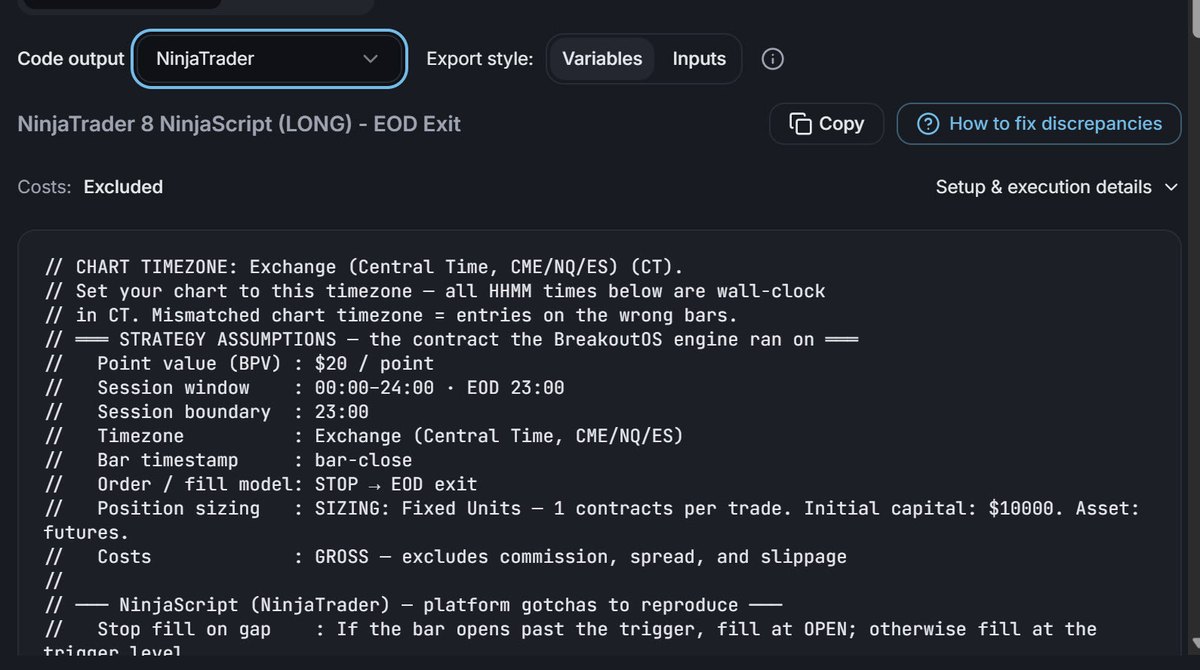Click the Costs GROSS comment line

click(447, 556)
